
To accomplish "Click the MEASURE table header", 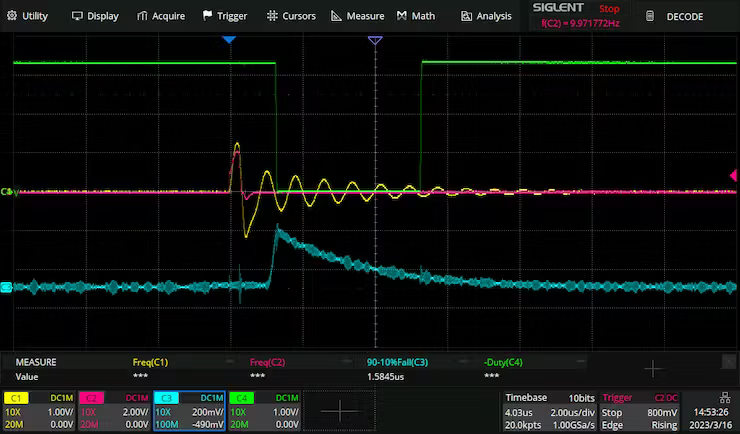I will (36, 362).
